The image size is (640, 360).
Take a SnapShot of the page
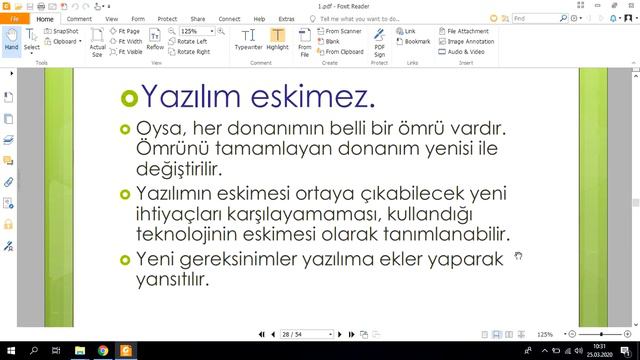pos(61,31)
